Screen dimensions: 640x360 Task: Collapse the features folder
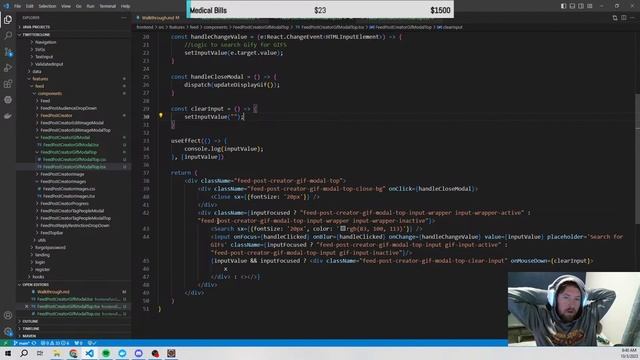[x=40, y=79]
